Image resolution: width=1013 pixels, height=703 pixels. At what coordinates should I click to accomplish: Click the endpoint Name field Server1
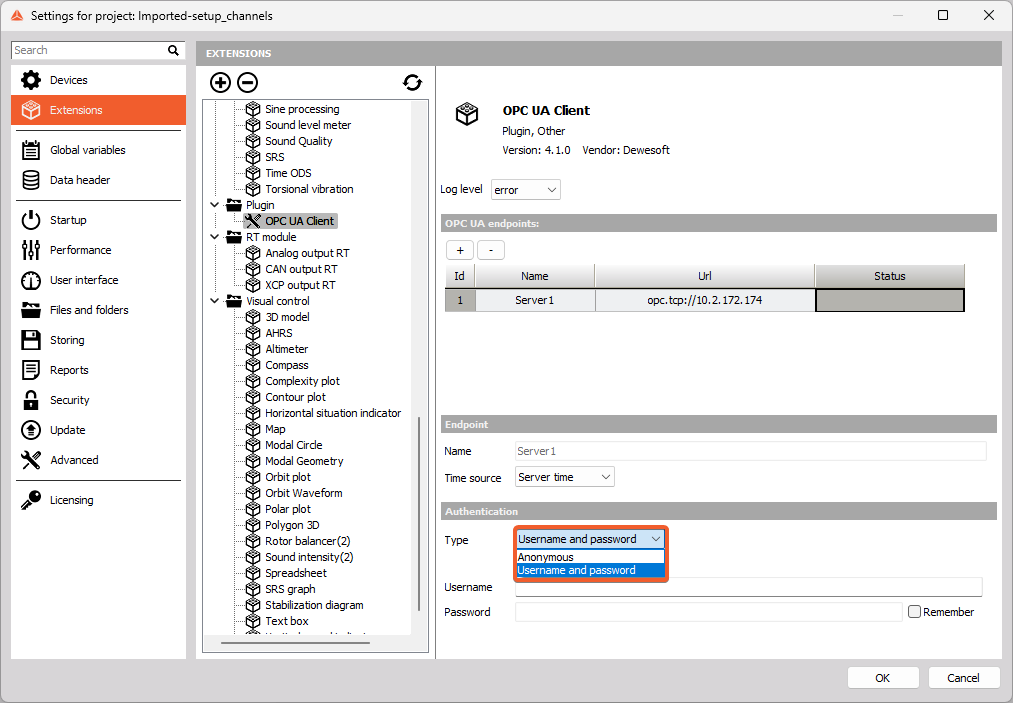tap(751, 451)
